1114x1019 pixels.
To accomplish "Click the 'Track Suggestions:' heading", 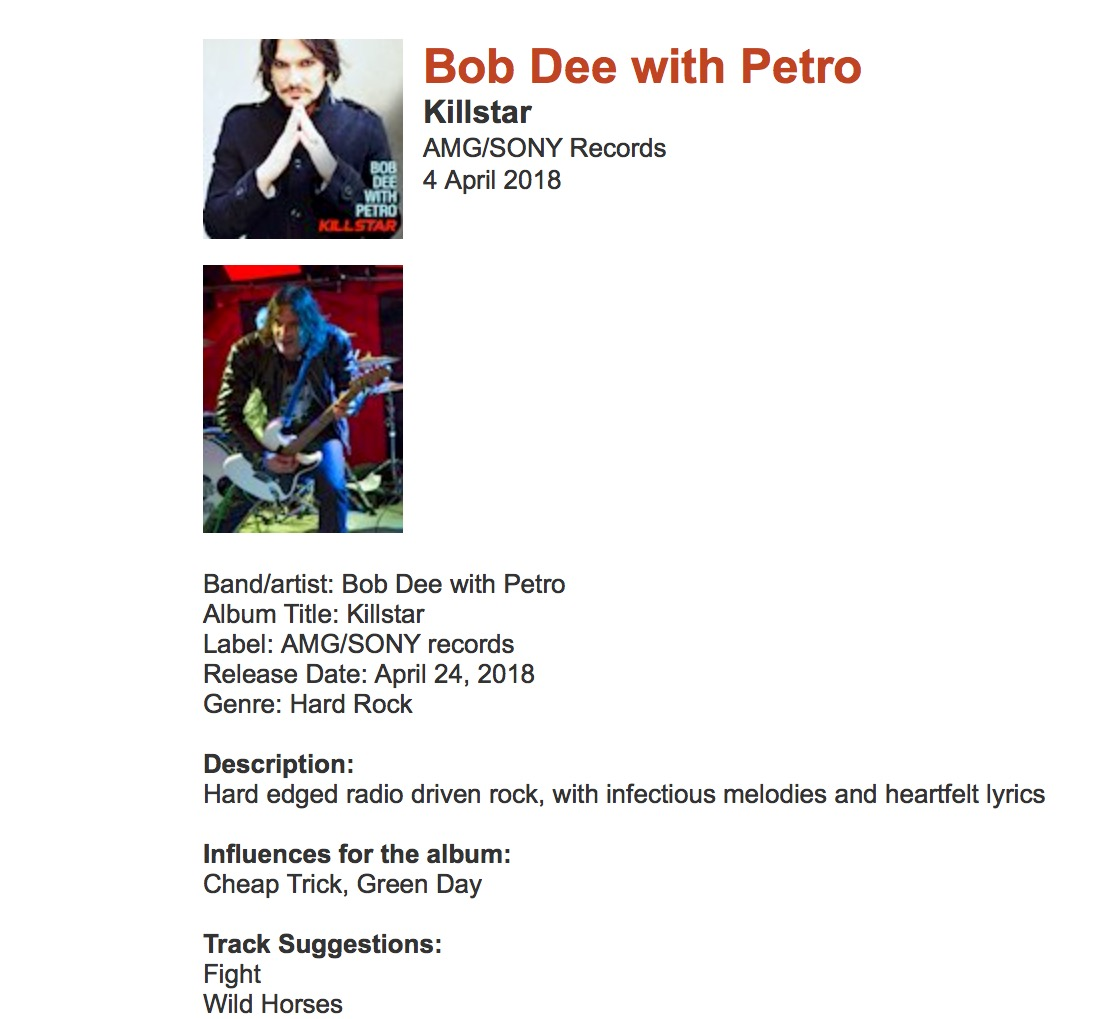I will 322,945.
